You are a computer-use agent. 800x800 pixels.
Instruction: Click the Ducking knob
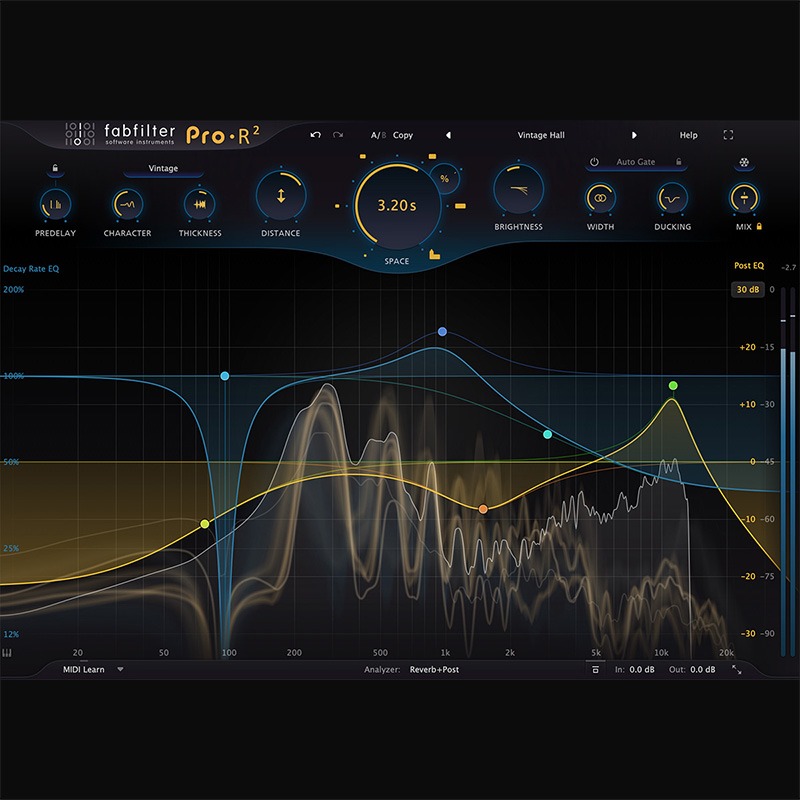(672, 198)
